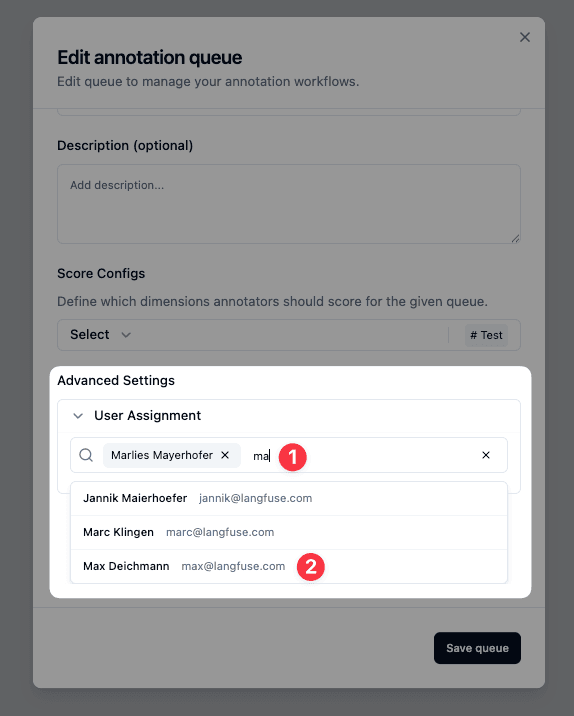The width and height of the screenshot is (574, 716).
Task: Click the jannik@langfuse.com email text
Action: [256, 498]
